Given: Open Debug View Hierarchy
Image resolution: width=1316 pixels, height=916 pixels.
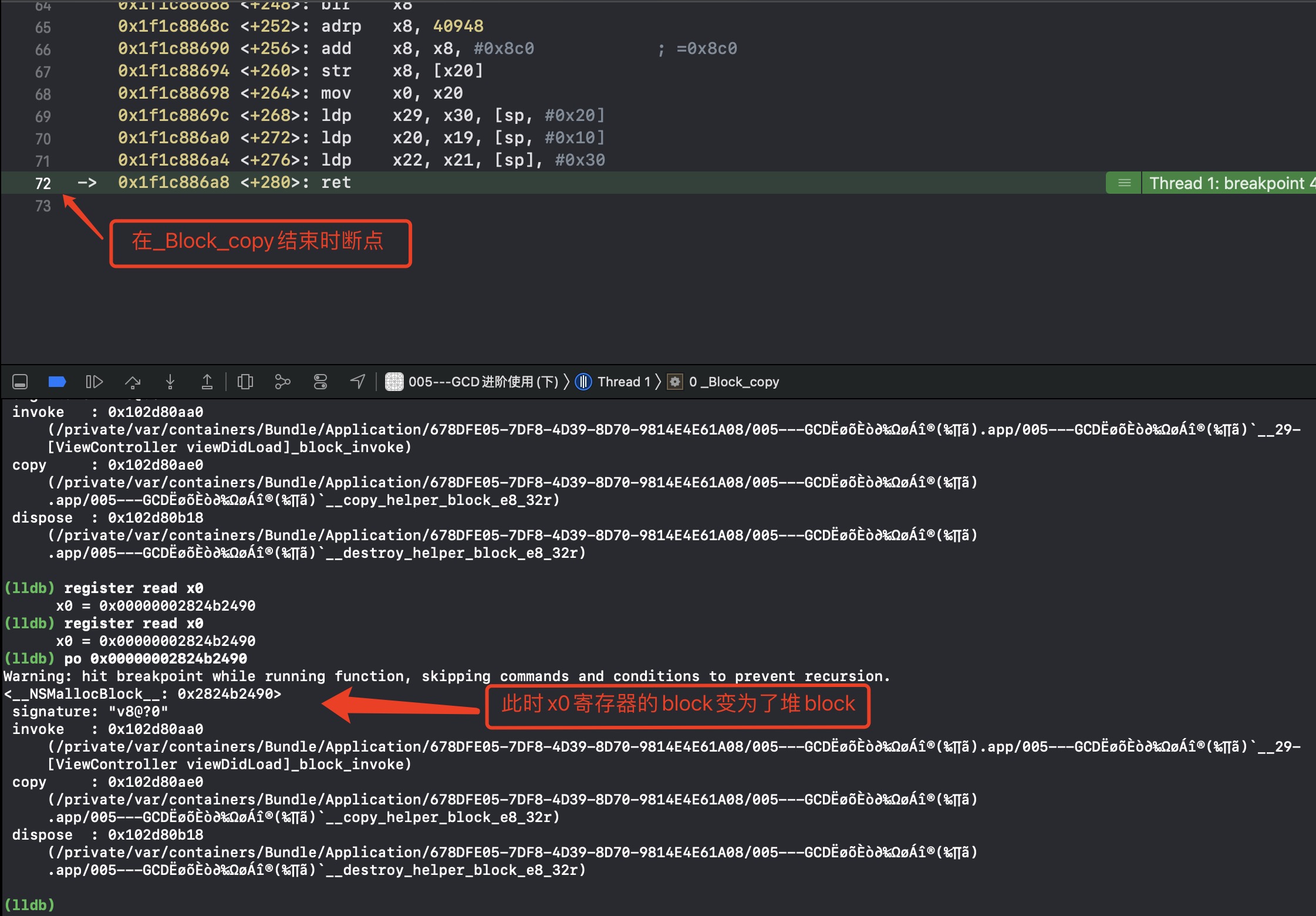Looking at the screenshot, I should [x=245, y=382].
